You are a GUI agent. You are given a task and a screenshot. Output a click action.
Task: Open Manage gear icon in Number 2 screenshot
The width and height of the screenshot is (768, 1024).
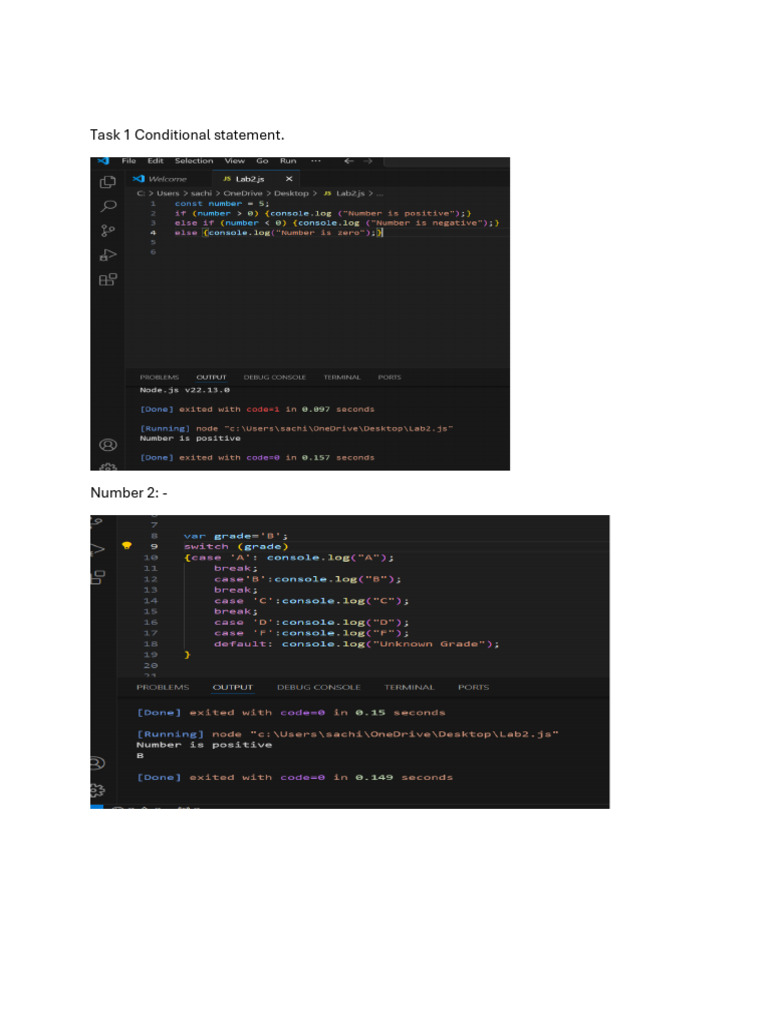pos(97,790)
